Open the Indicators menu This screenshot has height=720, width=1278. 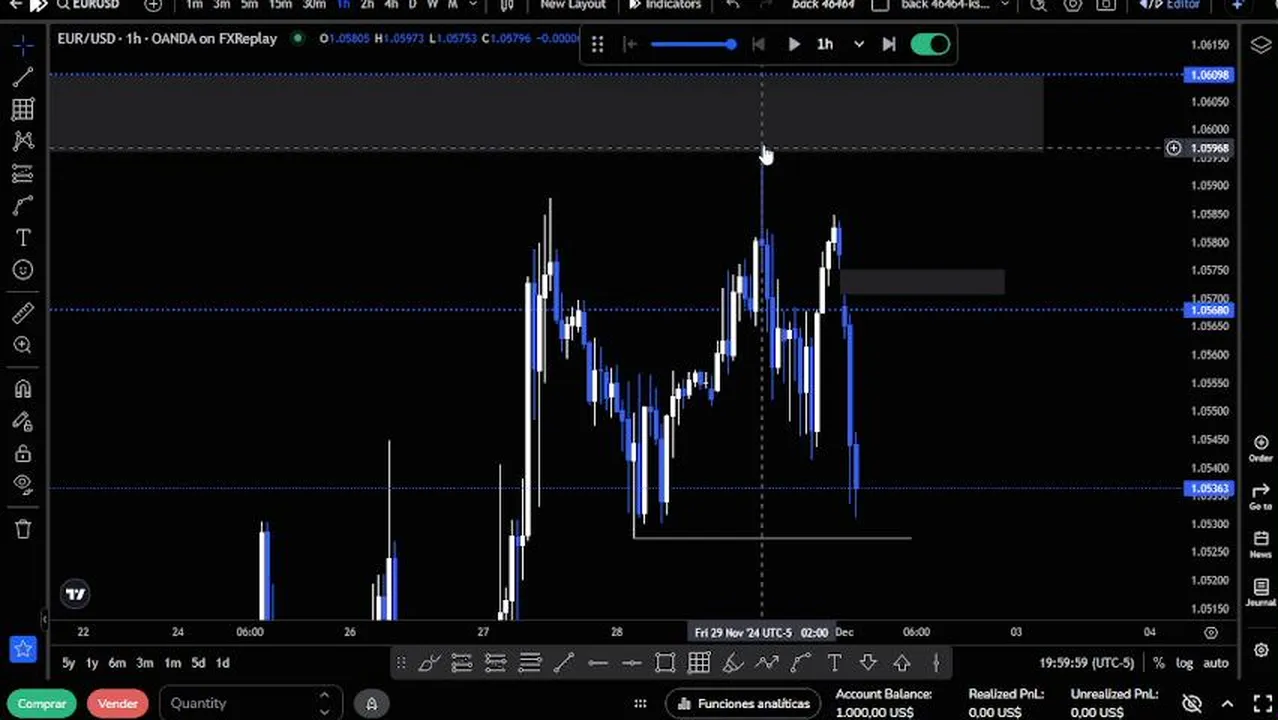(x=665, y=5)
